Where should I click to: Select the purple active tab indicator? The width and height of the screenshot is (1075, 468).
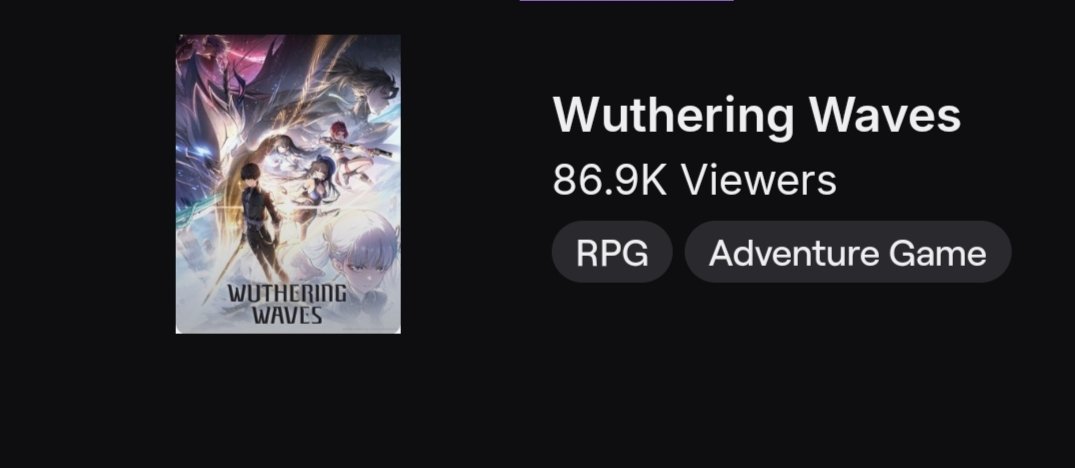tap(627, 1)
